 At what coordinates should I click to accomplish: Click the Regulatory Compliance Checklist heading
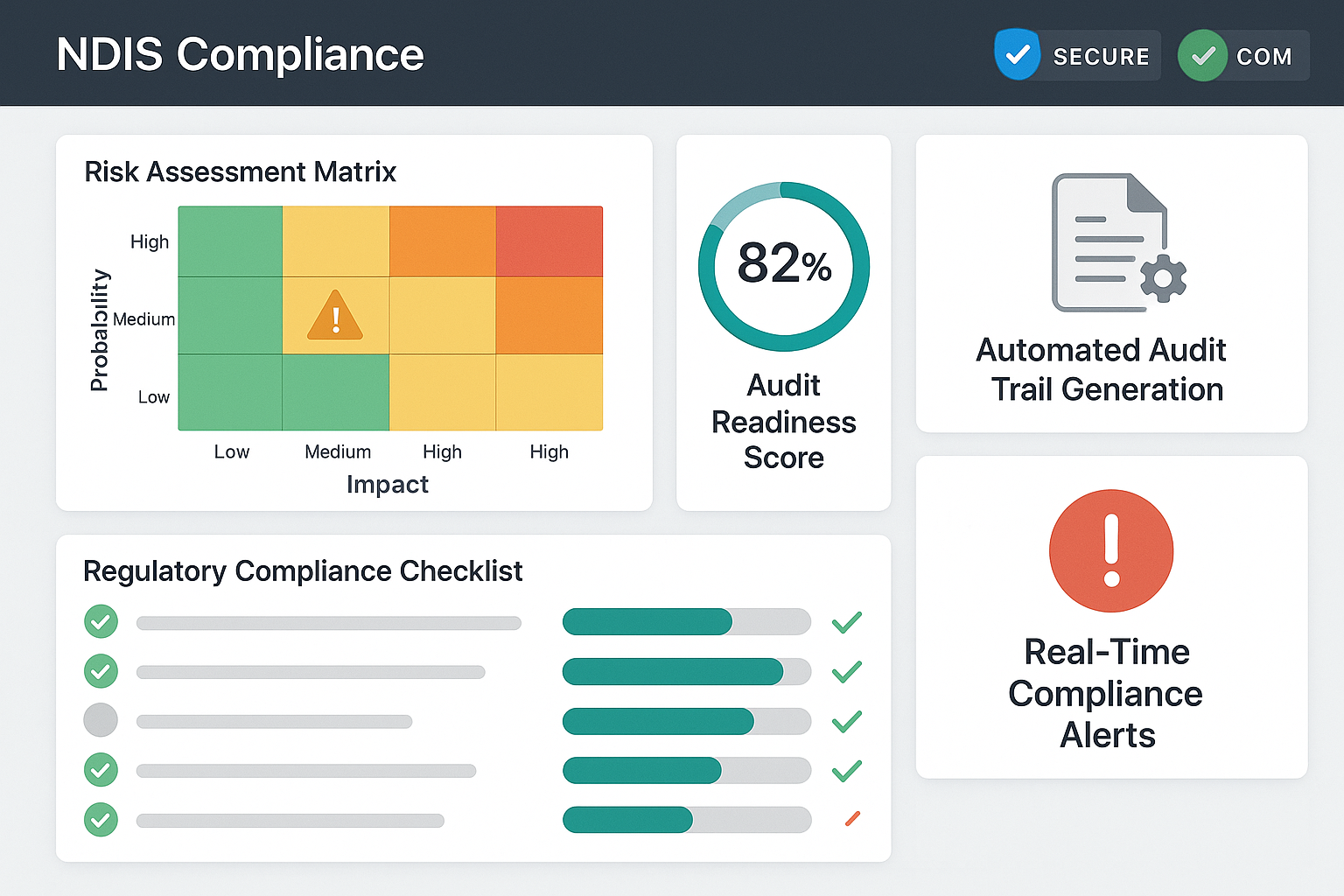coord(303,570)
